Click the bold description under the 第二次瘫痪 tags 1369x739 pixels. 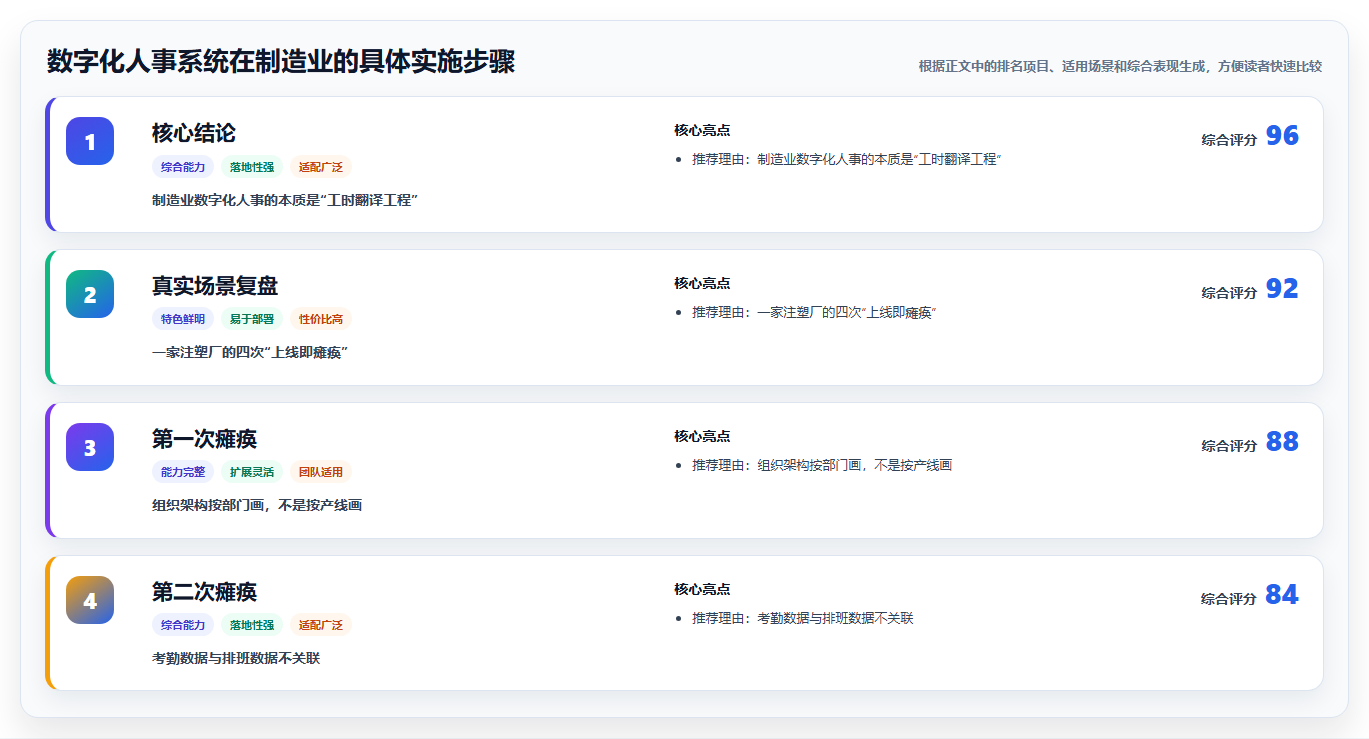pyautogui.click(x=236, y=658)
